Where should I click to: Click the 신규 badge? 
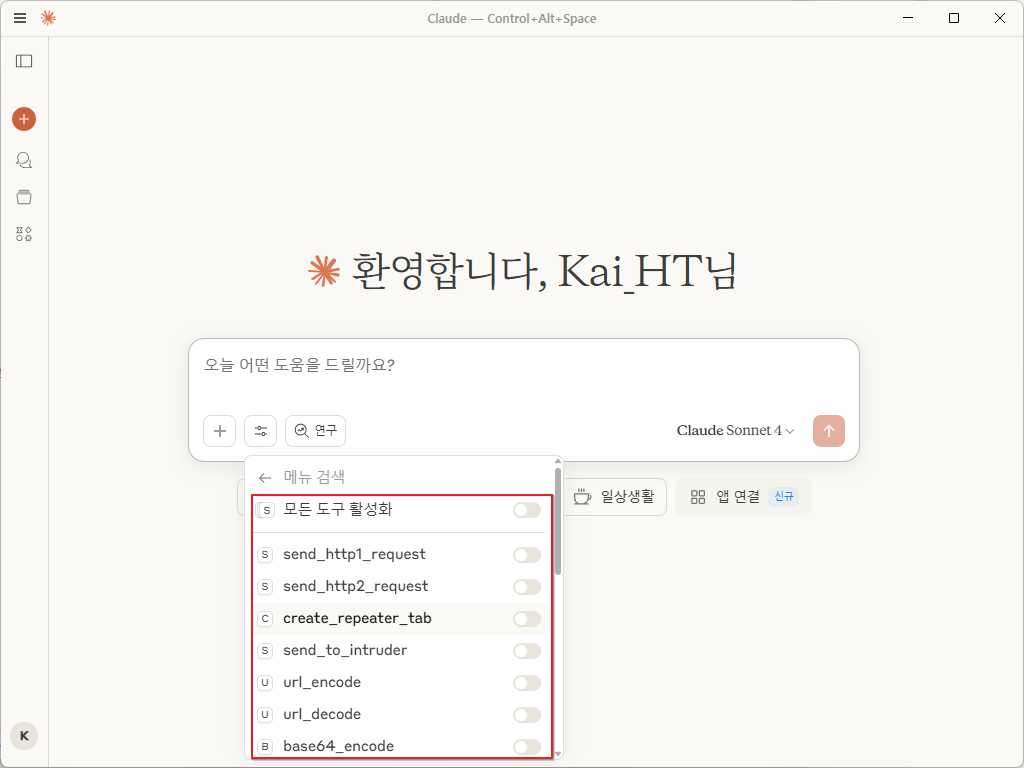[784, 497]
